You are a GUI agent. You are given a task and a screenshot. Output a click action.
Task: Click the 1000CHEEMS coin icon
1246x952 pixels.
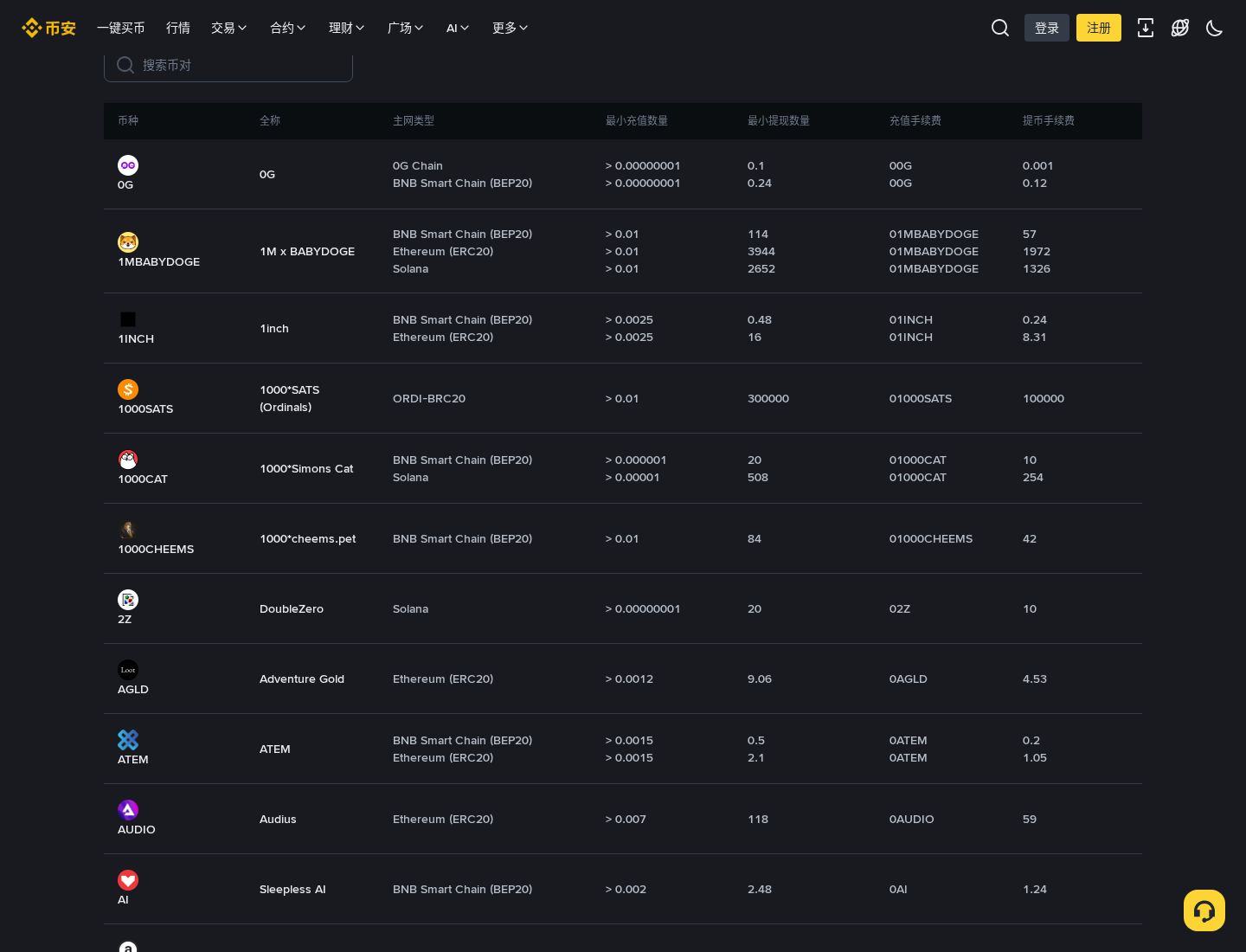(128, 530)
